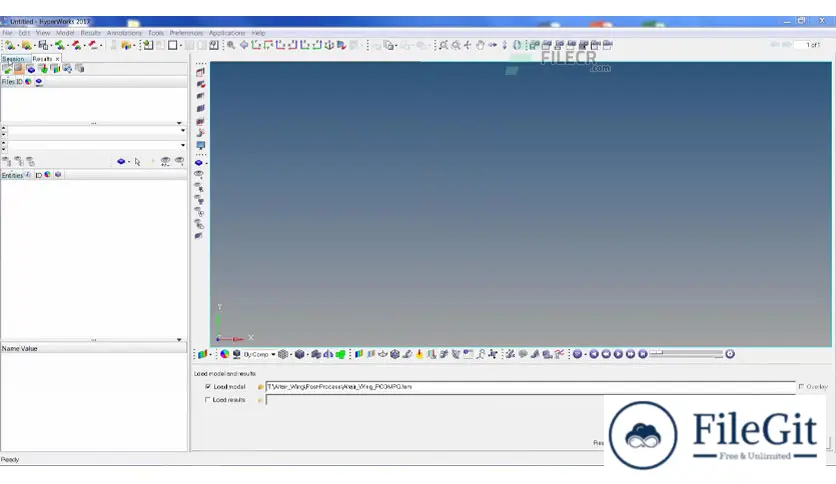Image resolution: width=836 pixels, height=484 pixels.
Task: Go to the last animation frame
Action: 642,354
